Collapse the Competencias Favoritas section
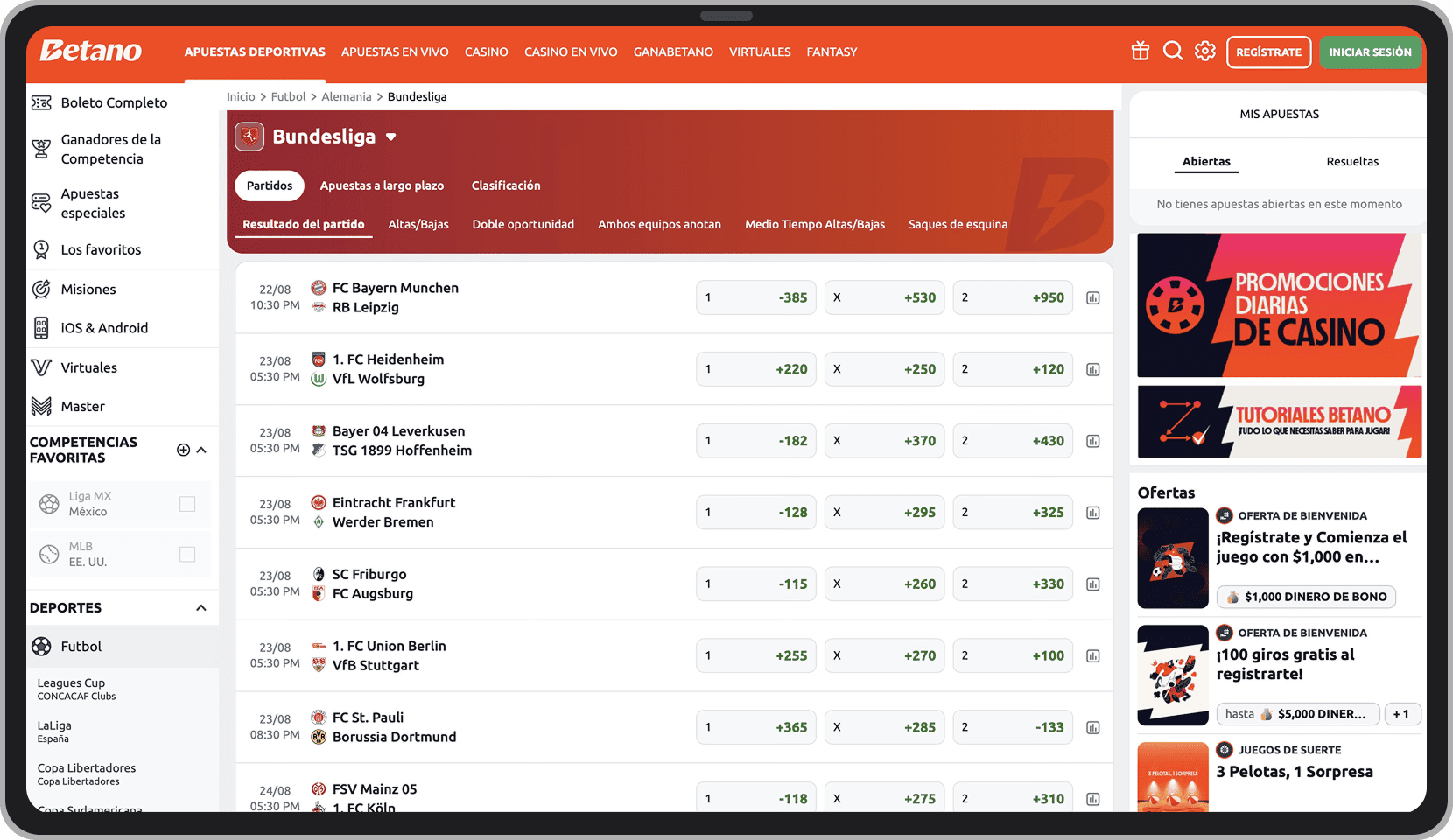This screenshot has height=840, width=1453. (201, 450)
